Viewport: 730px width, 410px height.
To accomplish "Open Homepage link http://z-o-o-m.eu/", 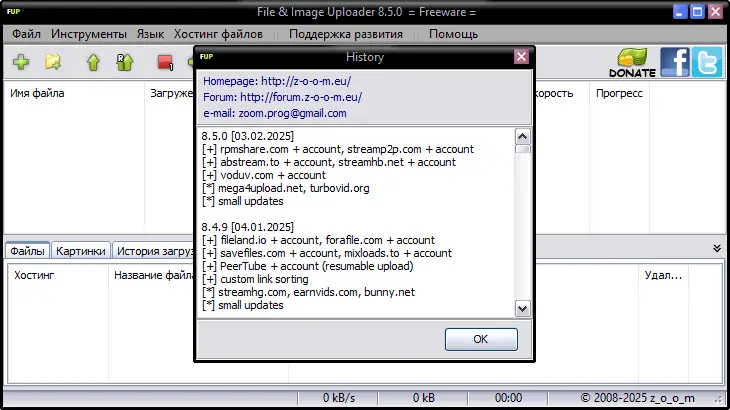I will click(306, 81).
